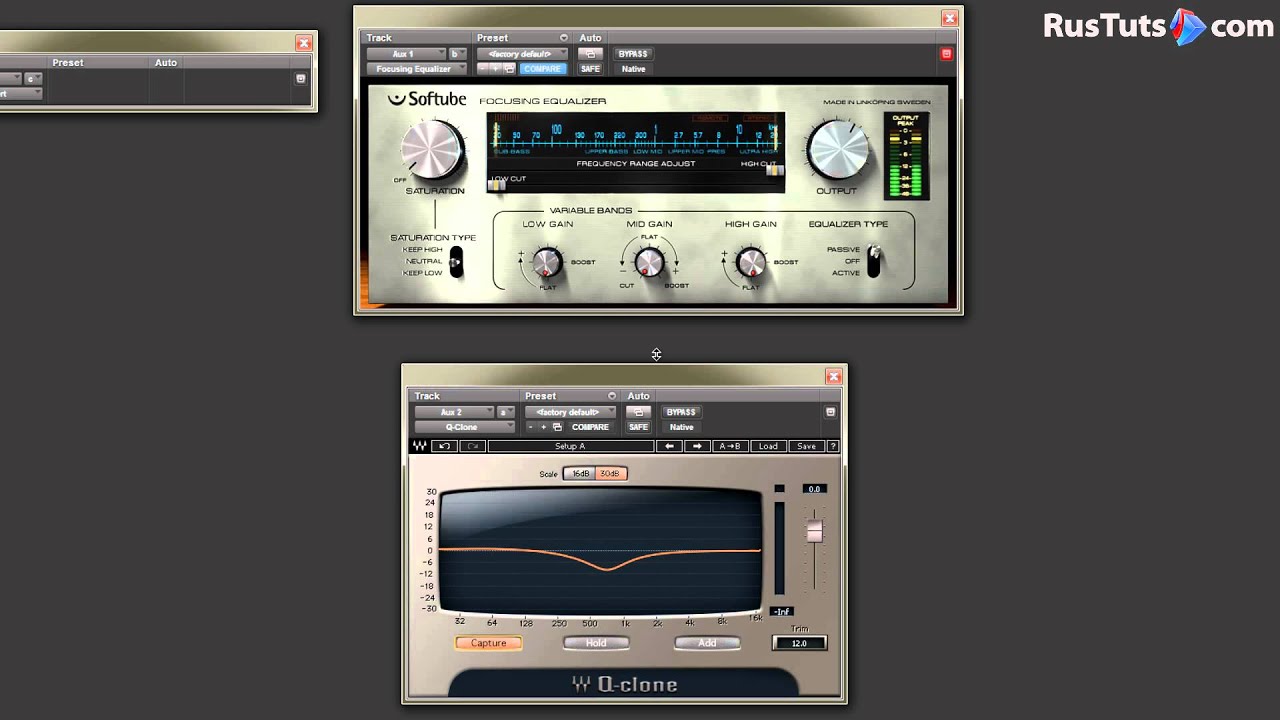Click the Q-Clone output fader handle
This screenshot has height=720, width=1280.
tap(814, 532)
